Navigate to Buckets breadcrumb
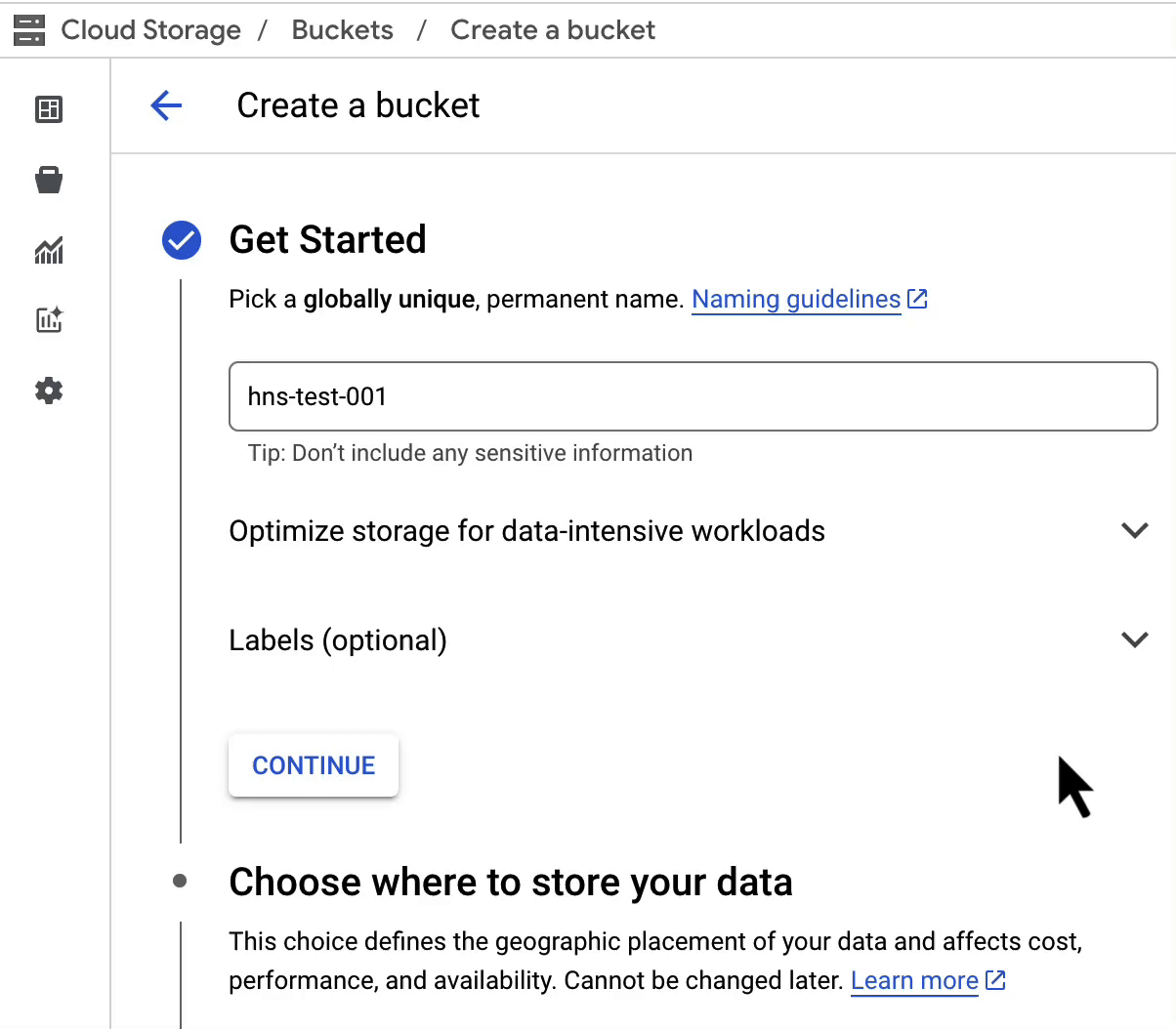Viewport: 1176px width, 1029px height. pos(342,30)
